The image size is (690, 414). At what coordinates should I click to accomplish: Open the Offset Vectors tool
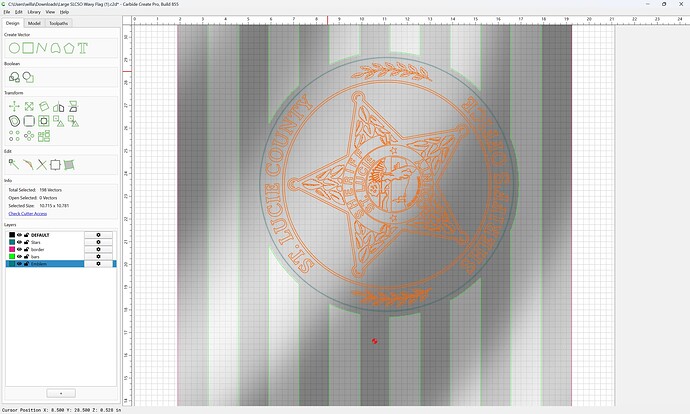[14, 121]
